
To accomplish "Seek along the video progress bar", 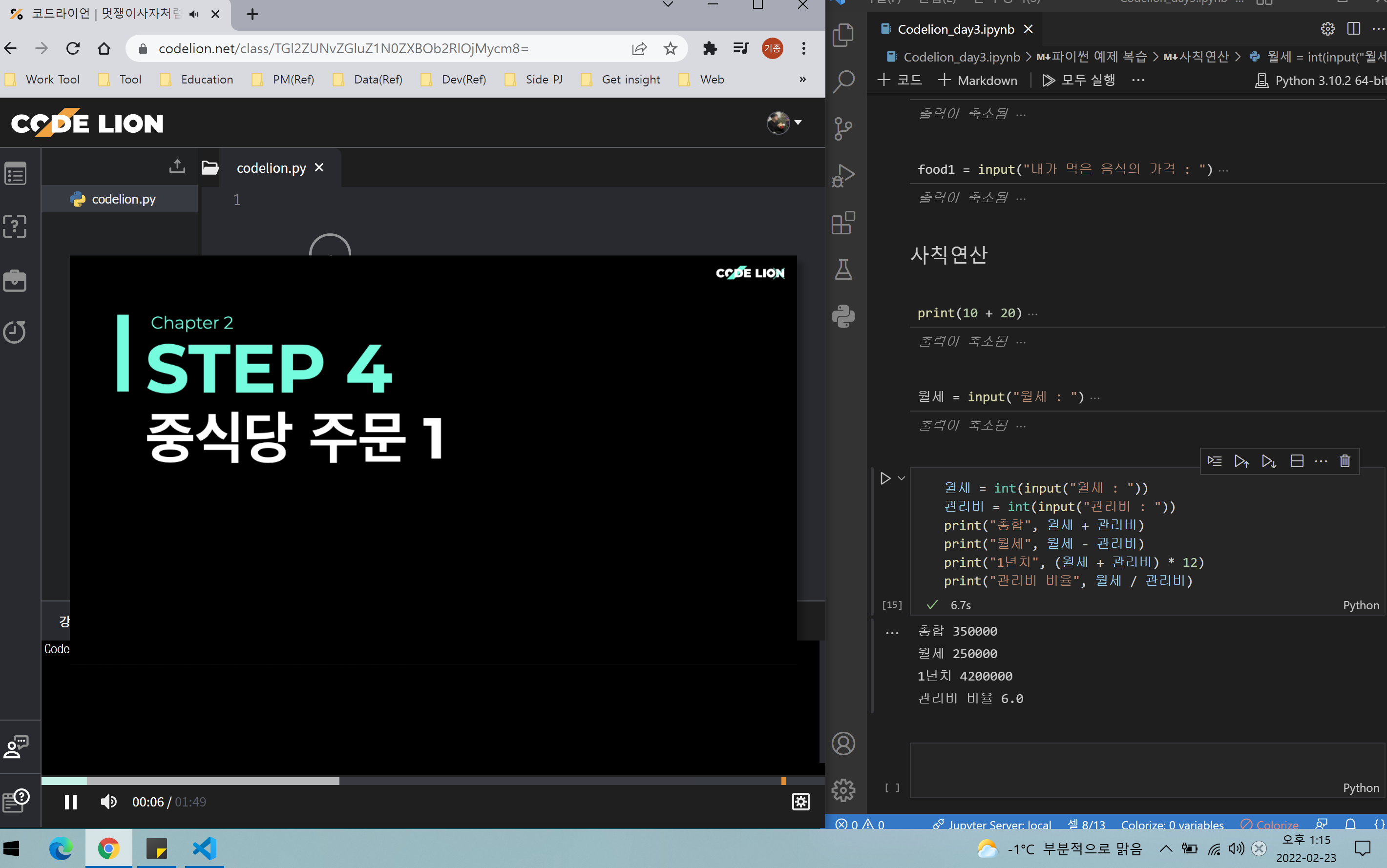I will click(x=433, y=781).
